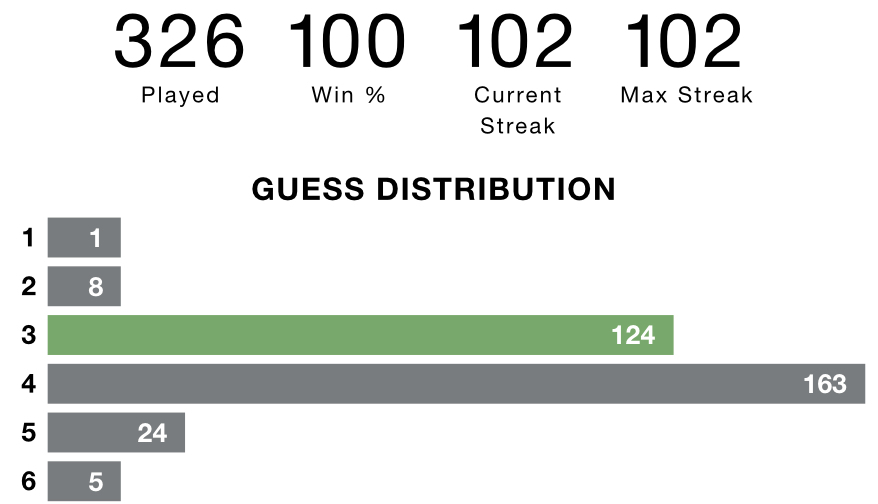
Task: Click row label 4 in the guess distribution
Action: 29,384
